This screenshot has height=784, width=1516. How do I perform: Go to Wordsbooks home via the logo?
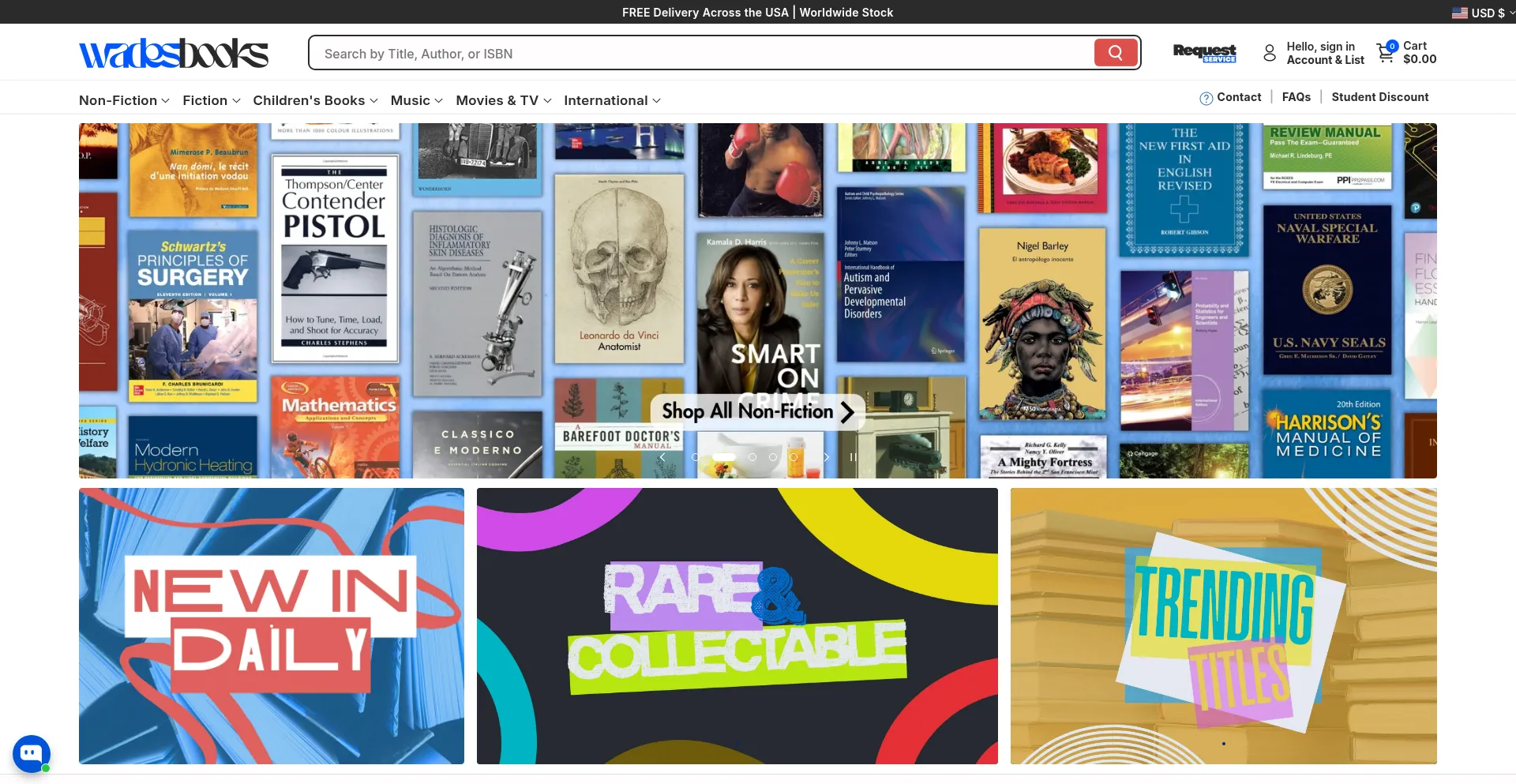click(x=174, y=53)
